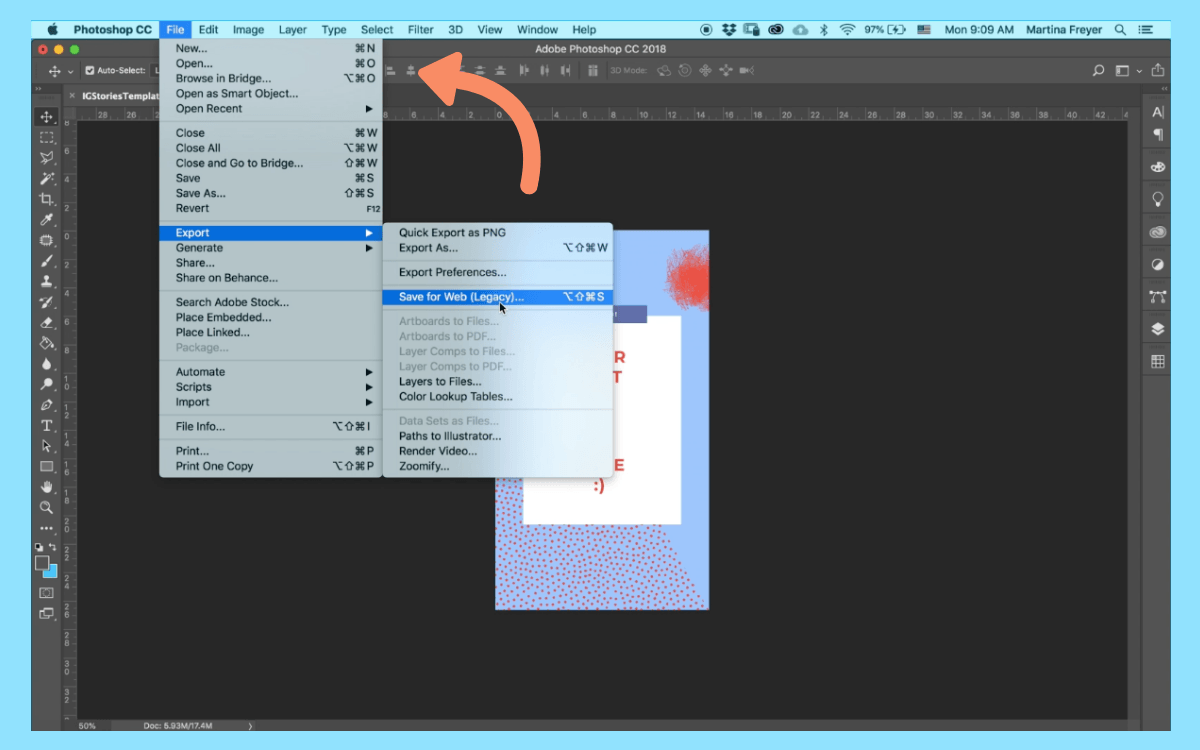
Task: Select the Paint Bucket tool
Action: coord(46,343)
